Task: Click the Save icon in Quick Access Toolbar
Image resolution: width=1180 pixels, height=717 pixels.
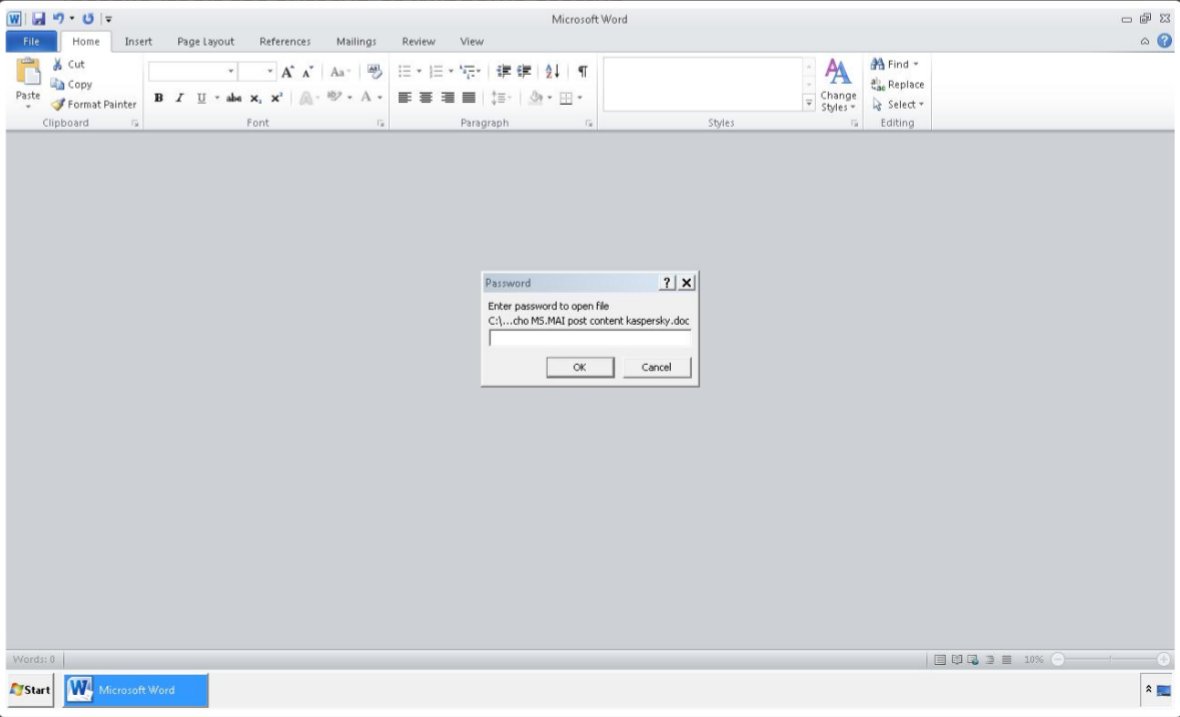Action: pyautogui.click(x=38, y=19)
